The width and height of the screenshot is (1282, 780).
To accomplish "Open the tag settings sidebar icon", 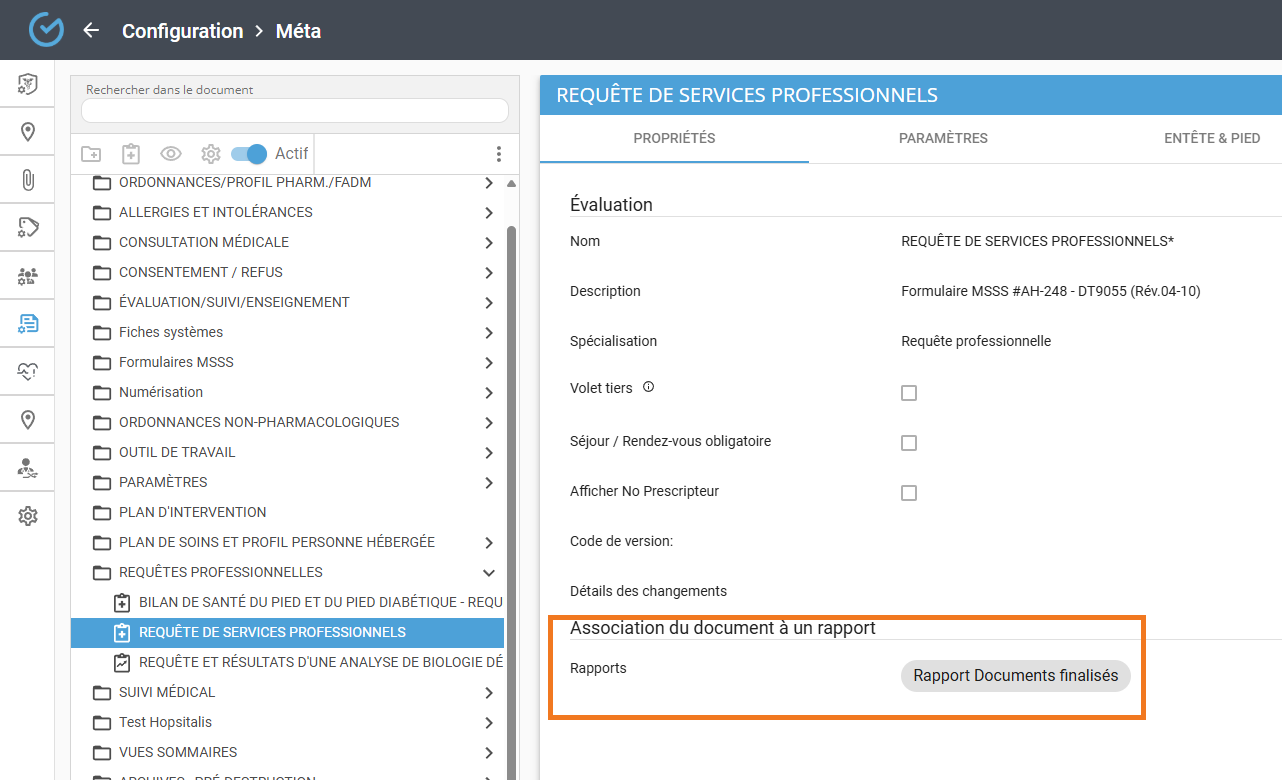I will point(28,227).
